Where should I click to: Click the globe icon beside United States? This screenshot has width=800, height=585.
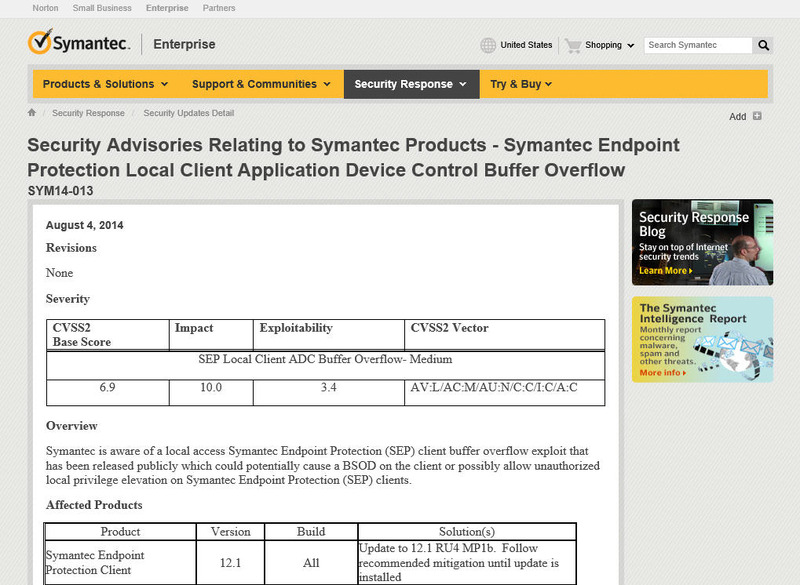click(488, 45)
